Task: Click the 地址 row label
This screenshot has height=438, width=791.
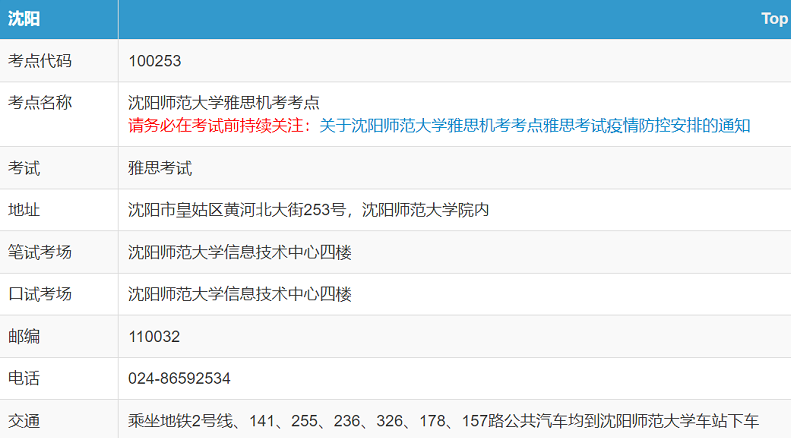Action: pos(24,209)
